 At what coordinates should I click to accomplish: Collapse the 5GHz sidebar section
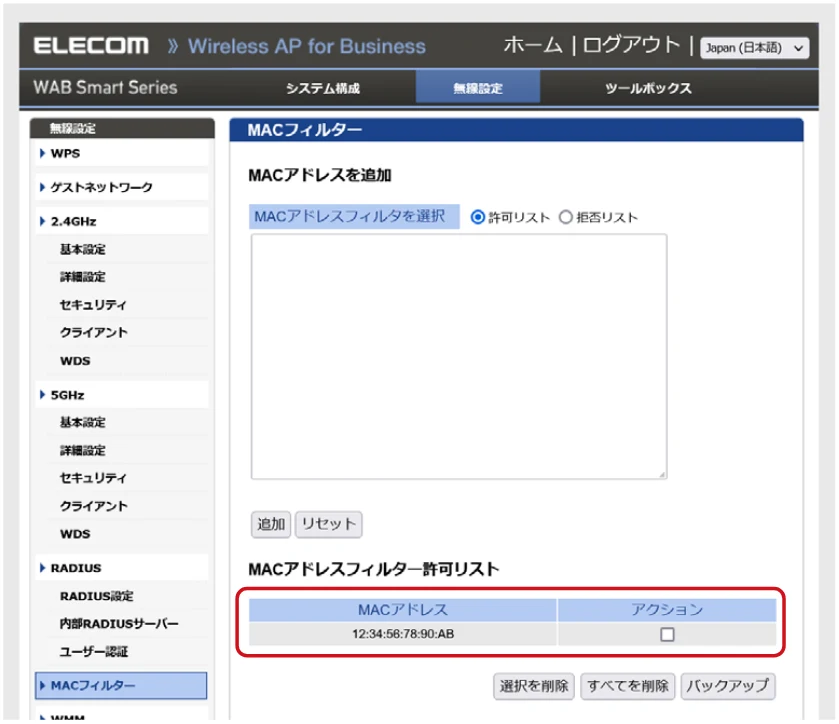tap(121, 395)
